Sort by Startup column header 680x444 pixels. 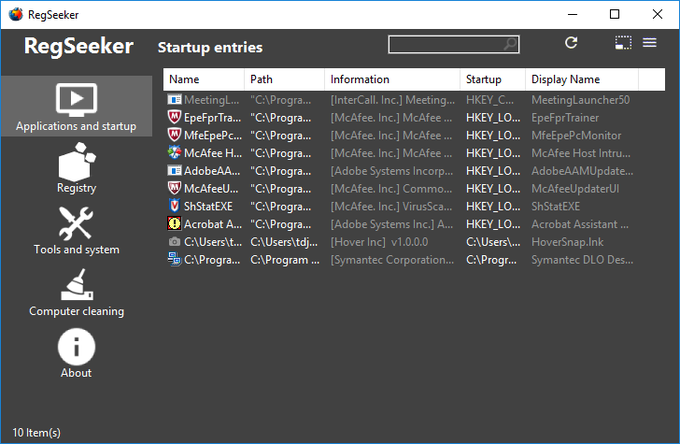point(493,79)
